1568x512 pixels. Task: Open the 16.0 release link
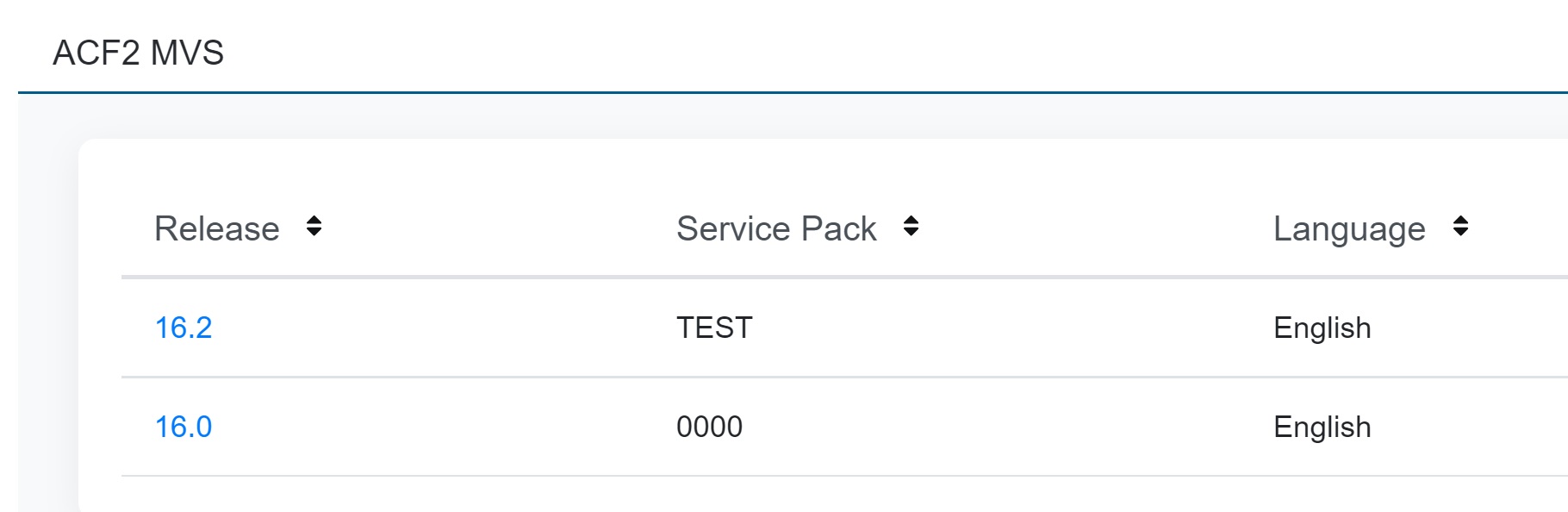coord(184,427)
